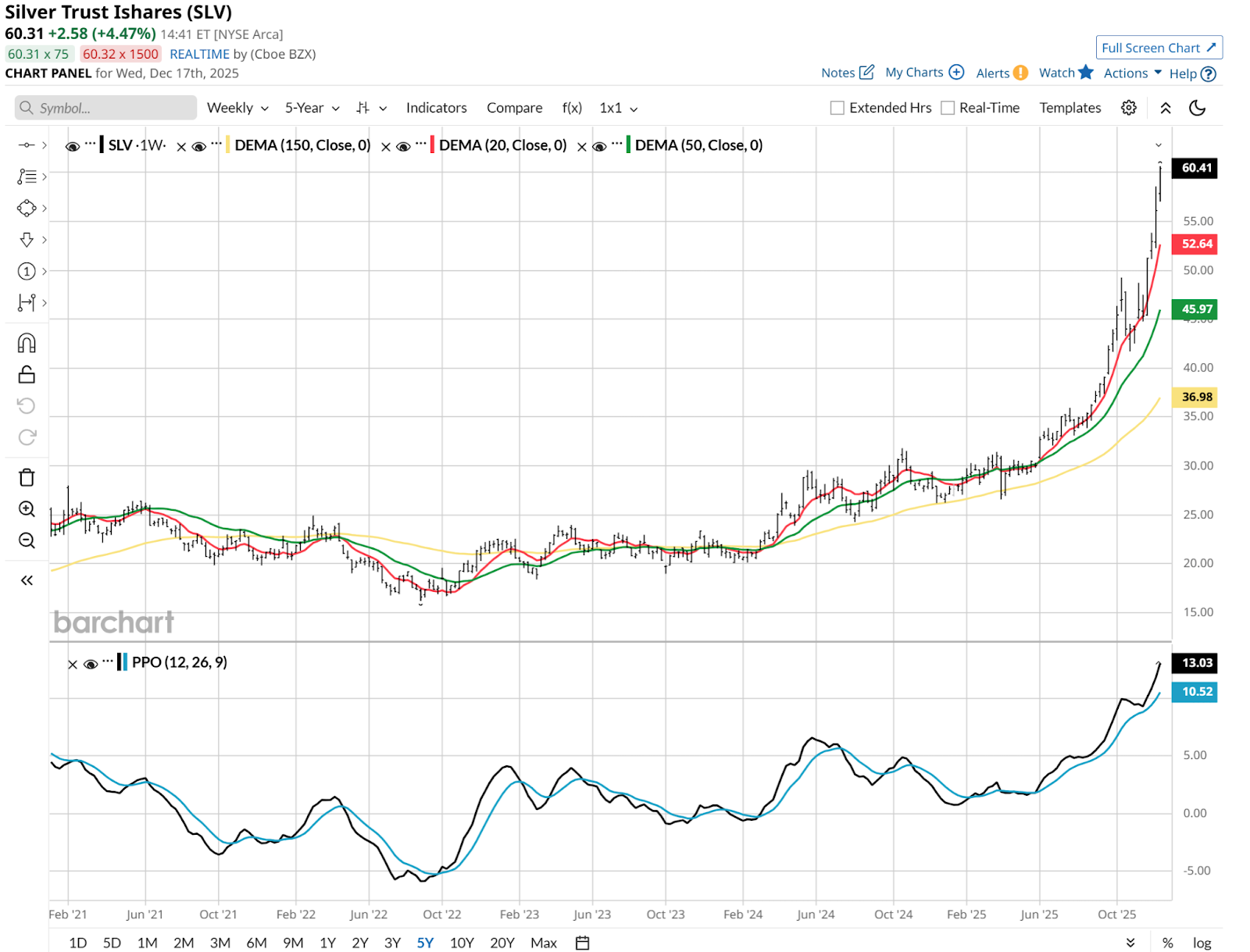The width and height of the screenshot is (1250, 952).
Task: Select the 10Y time range tab
Action: [x=462, y=943]
